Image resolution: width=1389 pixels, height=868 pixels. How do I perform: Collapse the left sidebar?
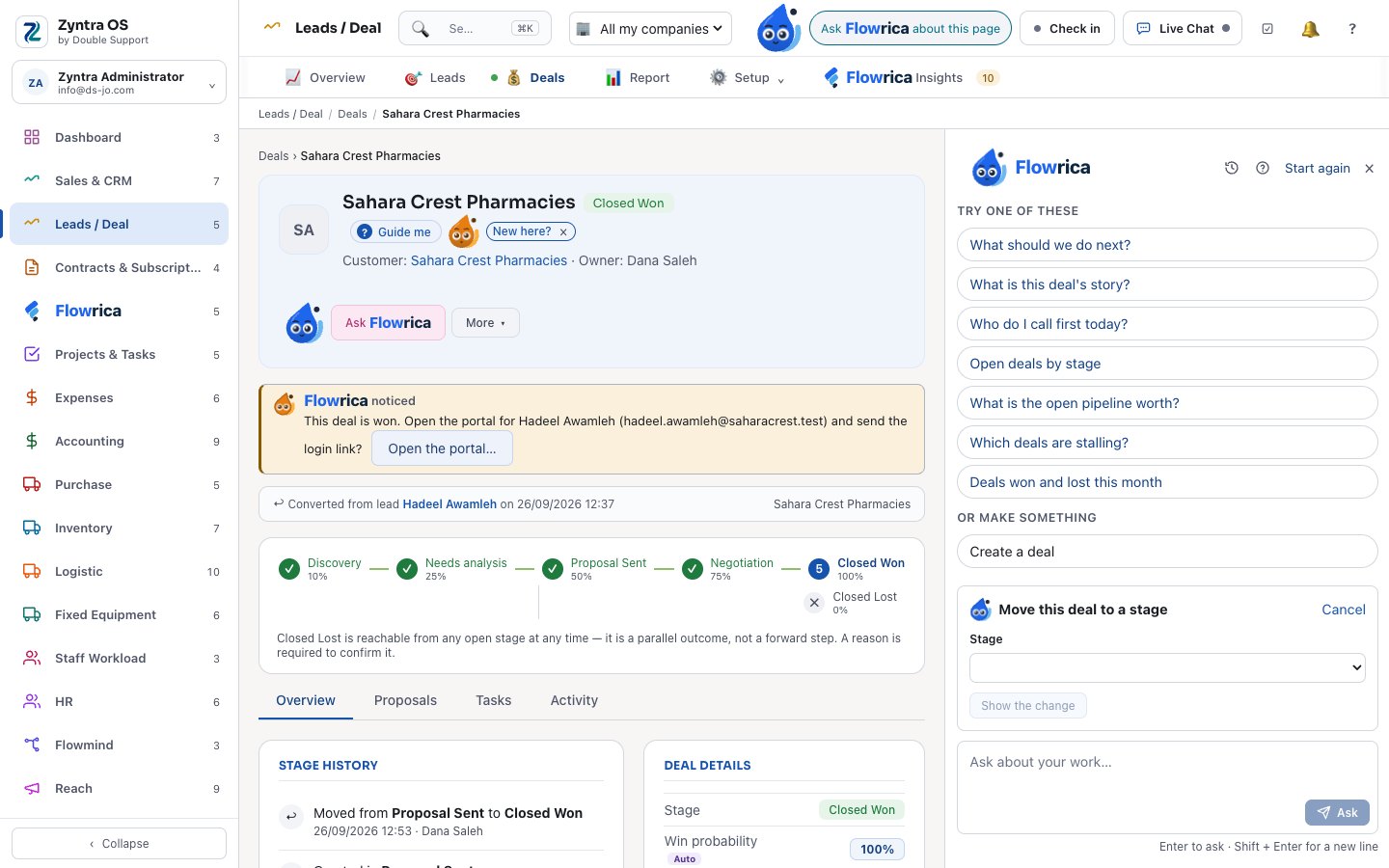(x=120, y=844)
